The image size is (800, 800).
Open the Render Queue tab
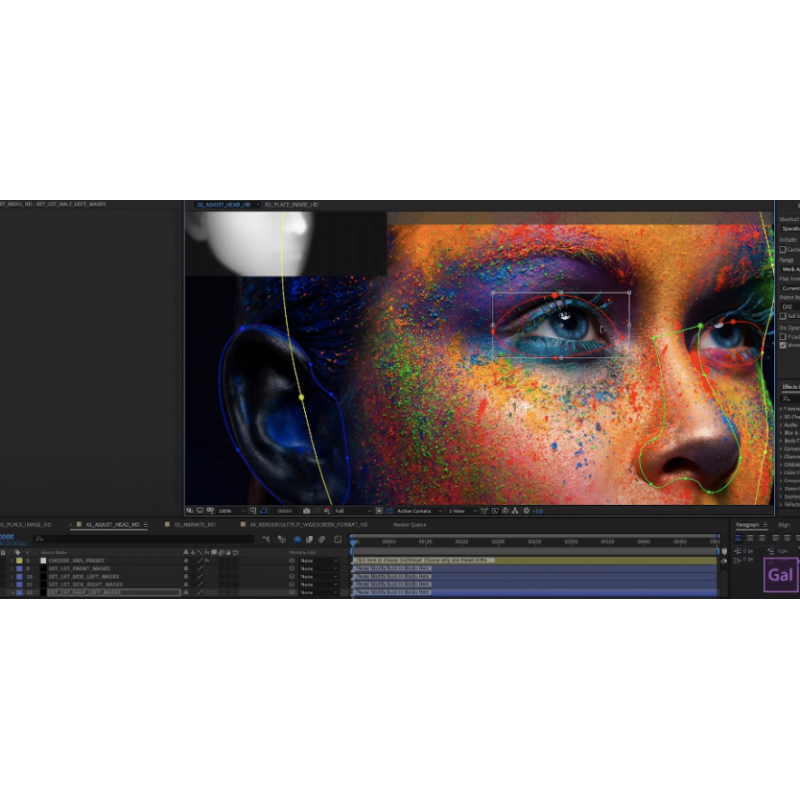[409, 524]
